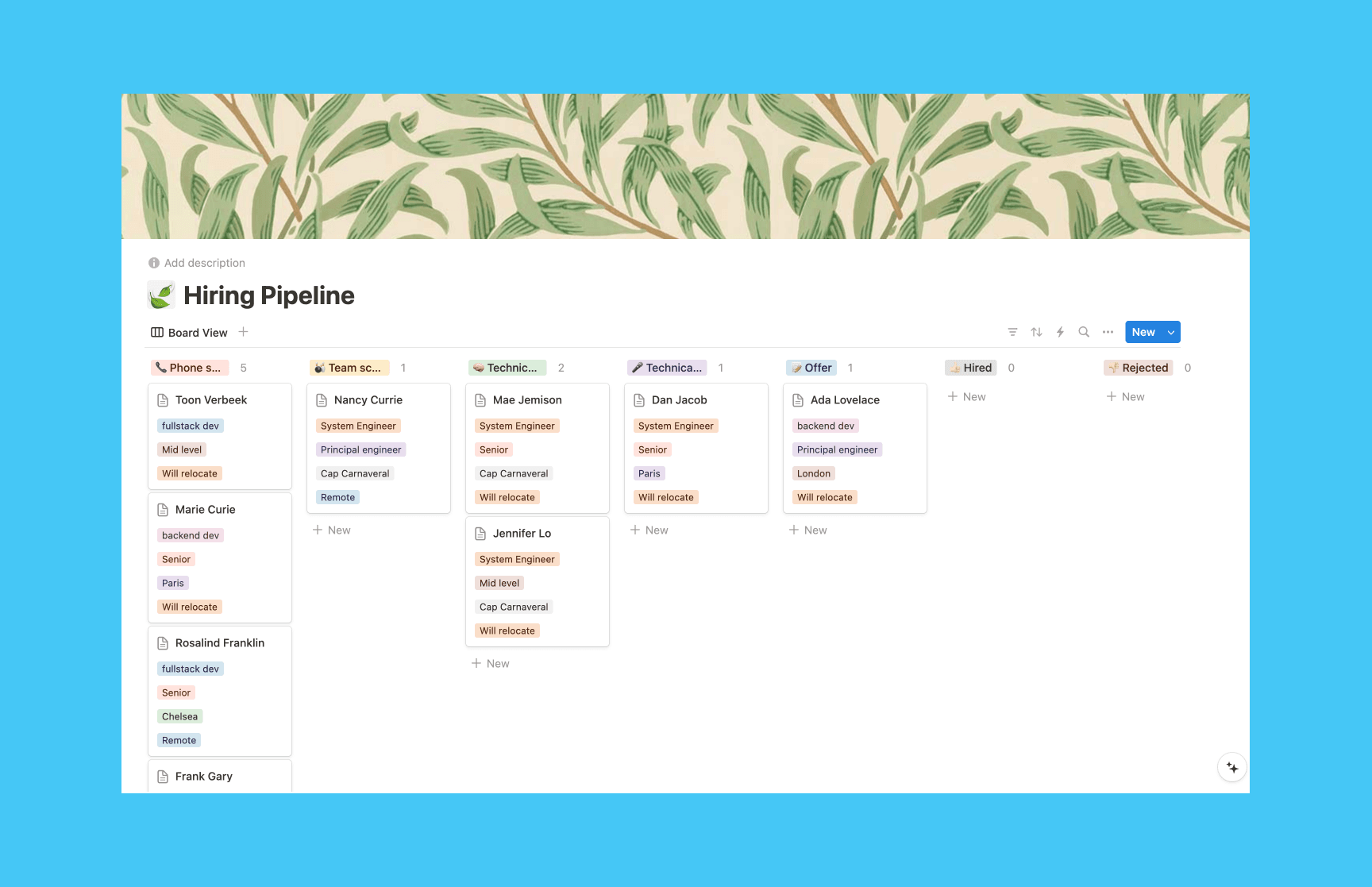This screenshot has width=1372, height=887.
Task: Click Cap Carnaveral tag on Mae Jemison card
Action: pyautogui.click(x=514, y=473)
